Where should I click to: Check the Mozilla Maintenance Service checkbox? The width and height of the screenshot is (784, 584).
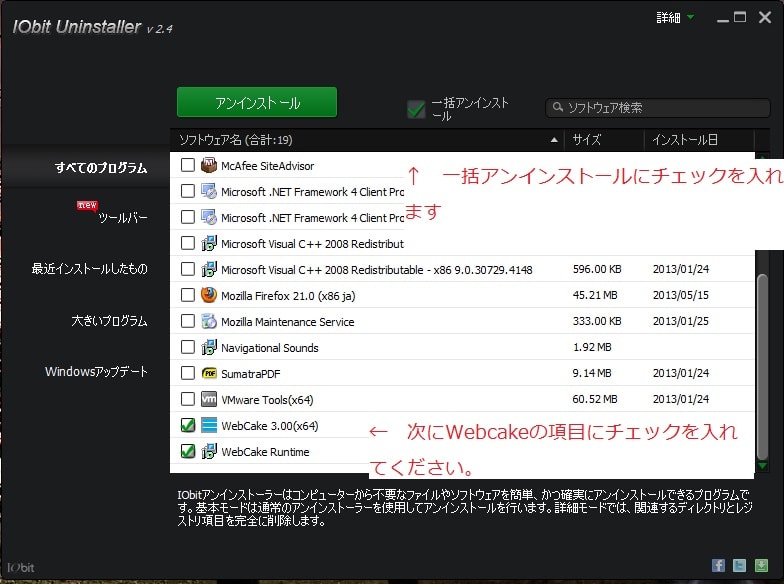point(188,321)
